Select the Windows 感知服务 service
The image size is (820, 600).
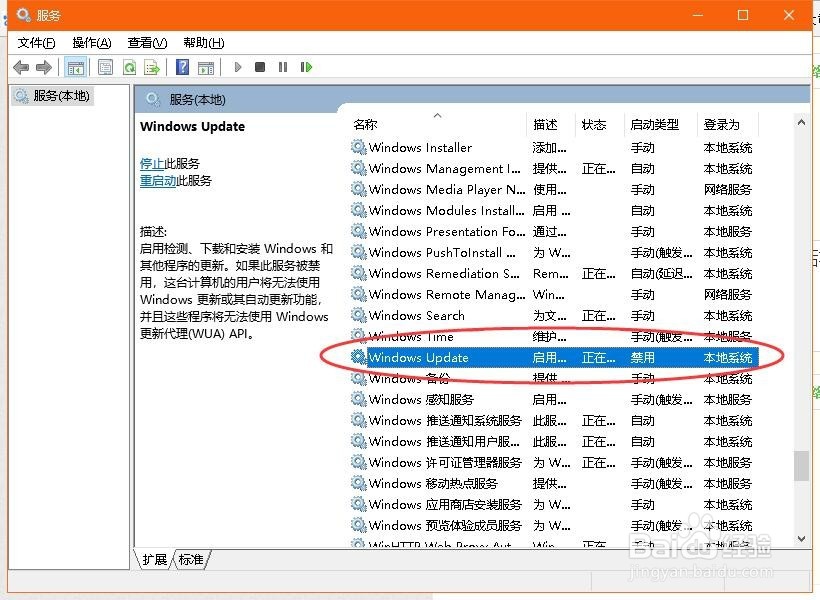553,399
